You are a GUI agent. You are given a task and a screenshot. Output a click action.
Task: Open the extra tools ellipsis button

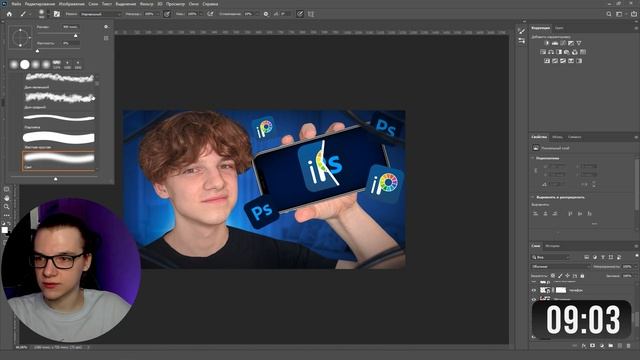coord(6,215)
